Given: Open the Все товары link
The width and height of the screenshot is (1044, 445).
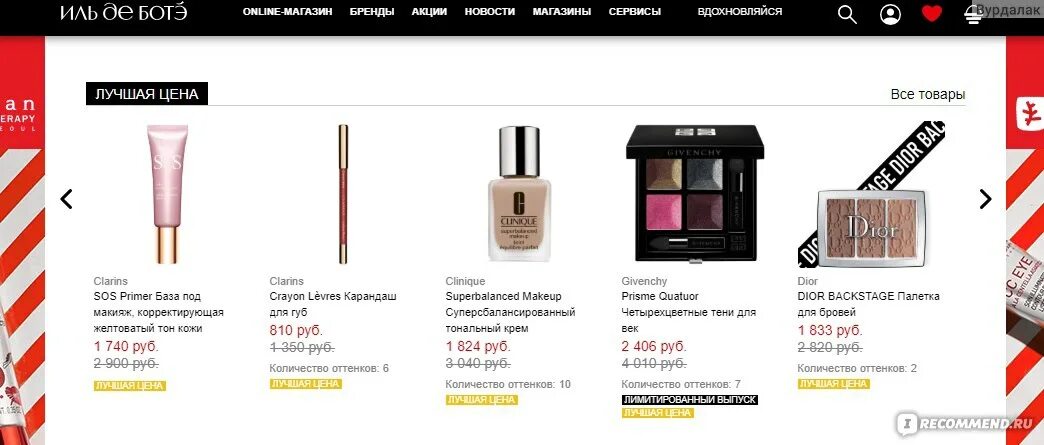Looking at the screenshot, I should 928,95.
